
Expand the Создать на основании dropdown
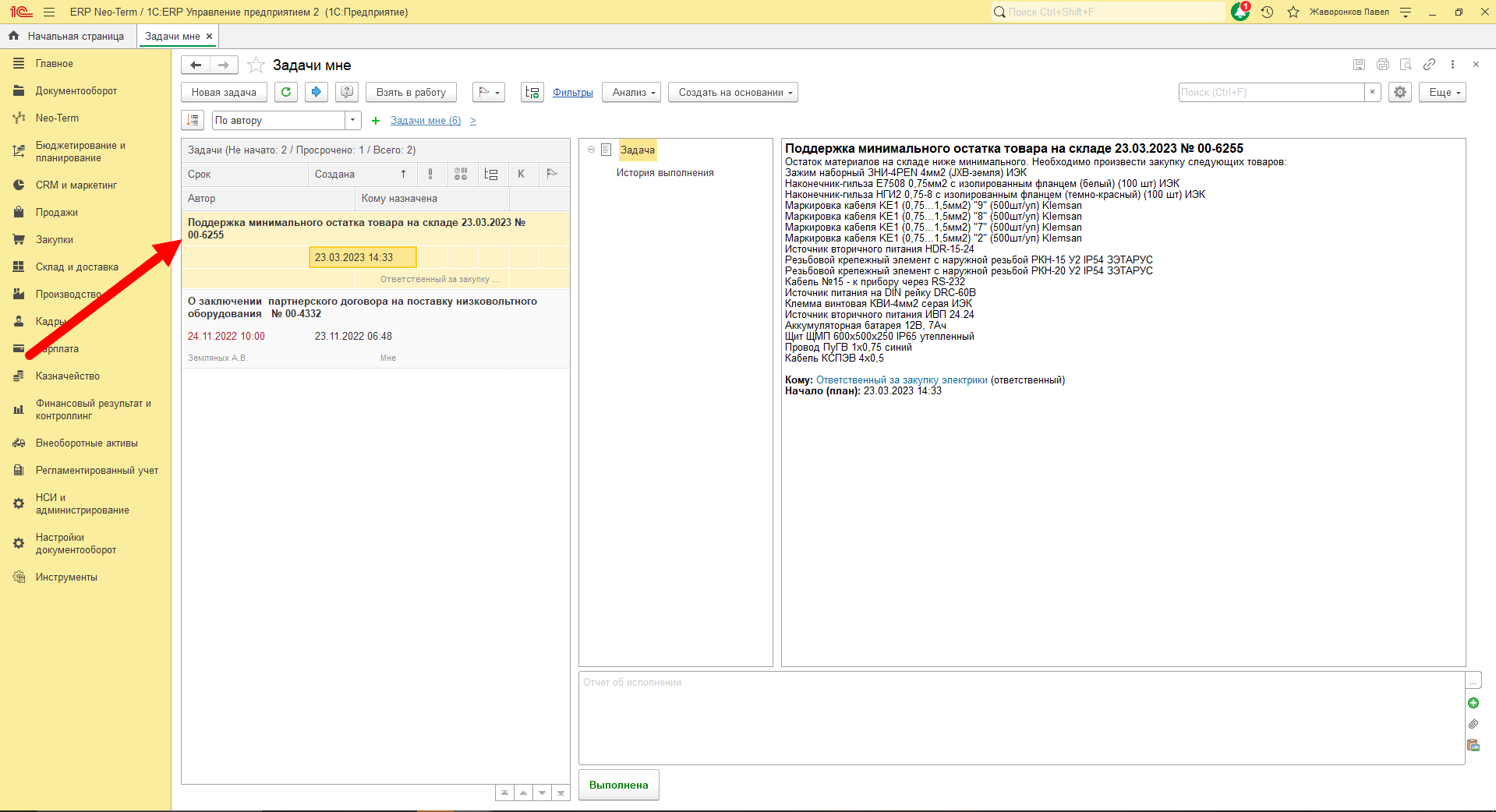[x=733, y=92]
